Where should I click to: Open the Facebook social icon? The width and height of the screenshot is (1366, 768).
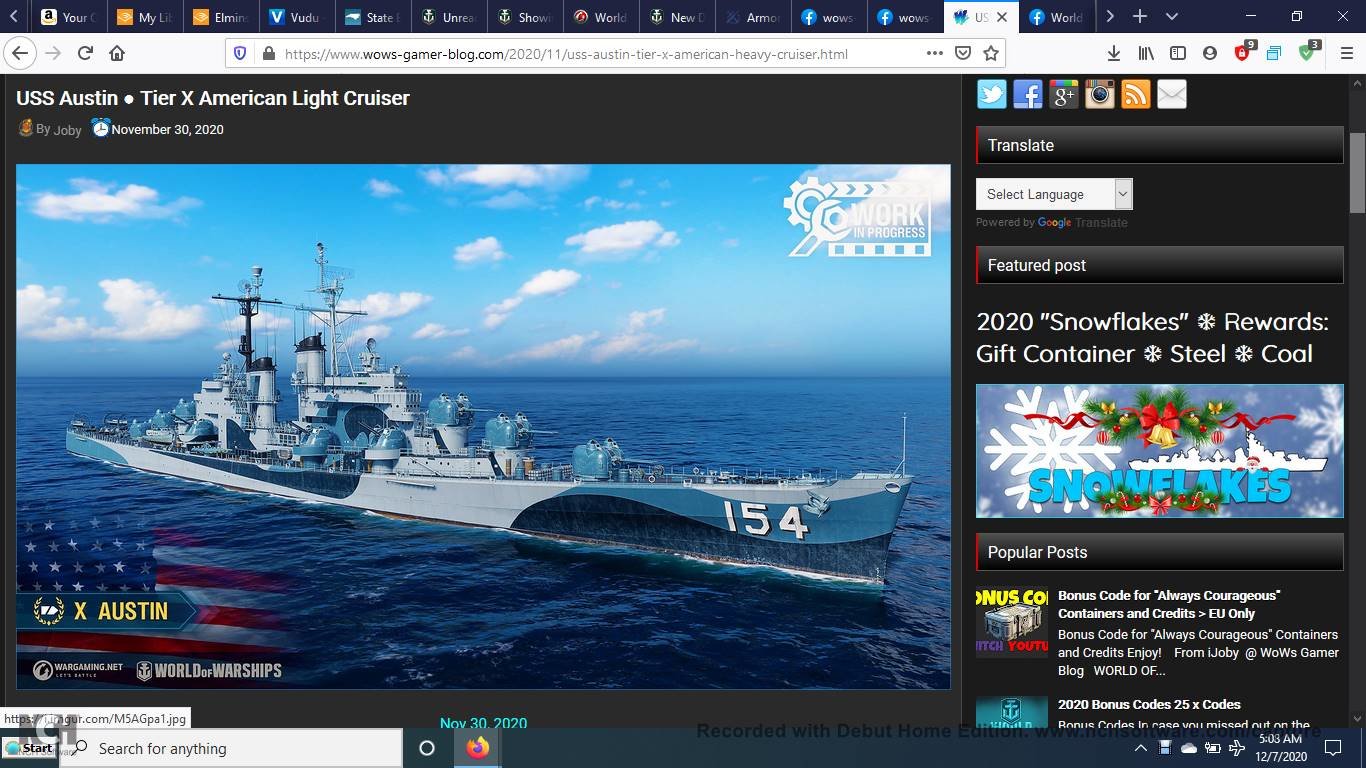(1027, 94)
